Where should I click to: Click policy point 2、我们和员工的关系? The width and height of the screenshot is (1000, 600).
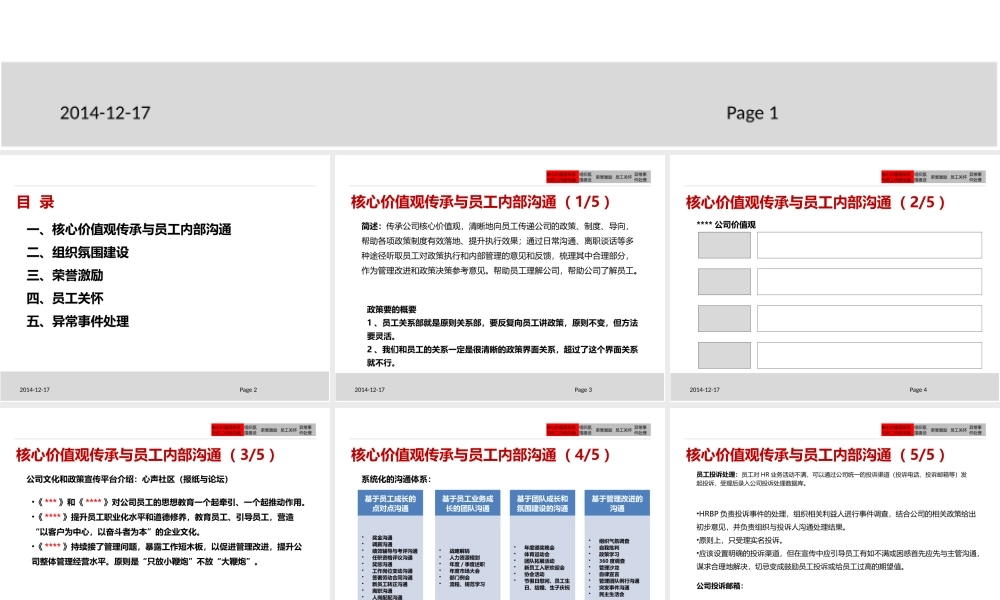[x=502, y=356]
